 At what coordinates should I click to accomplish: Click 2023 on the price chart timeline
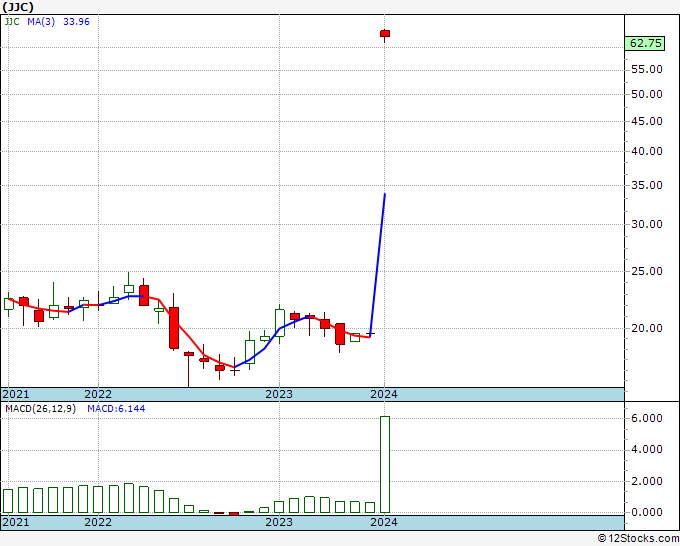point(279,395)
